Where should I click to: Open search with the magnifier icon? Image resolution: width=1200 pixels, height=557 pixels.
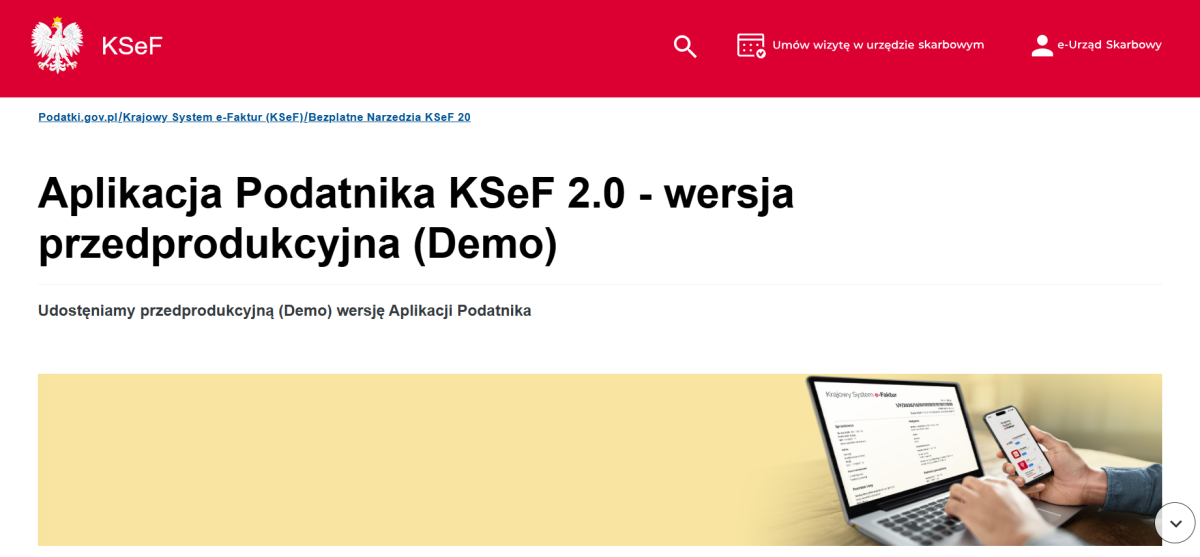pos(685,46)
